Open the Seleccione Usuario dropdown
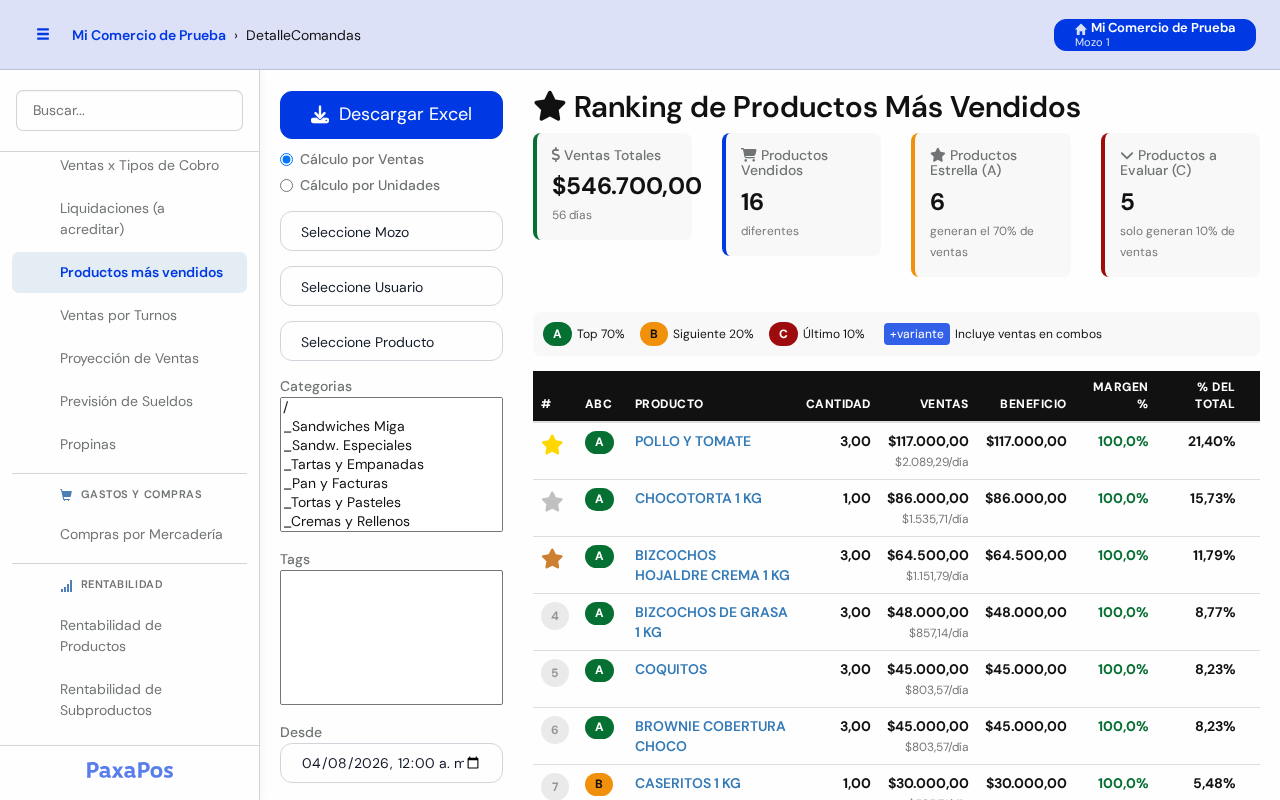This screenshot has width=1280, height=800. click(391, 286)
